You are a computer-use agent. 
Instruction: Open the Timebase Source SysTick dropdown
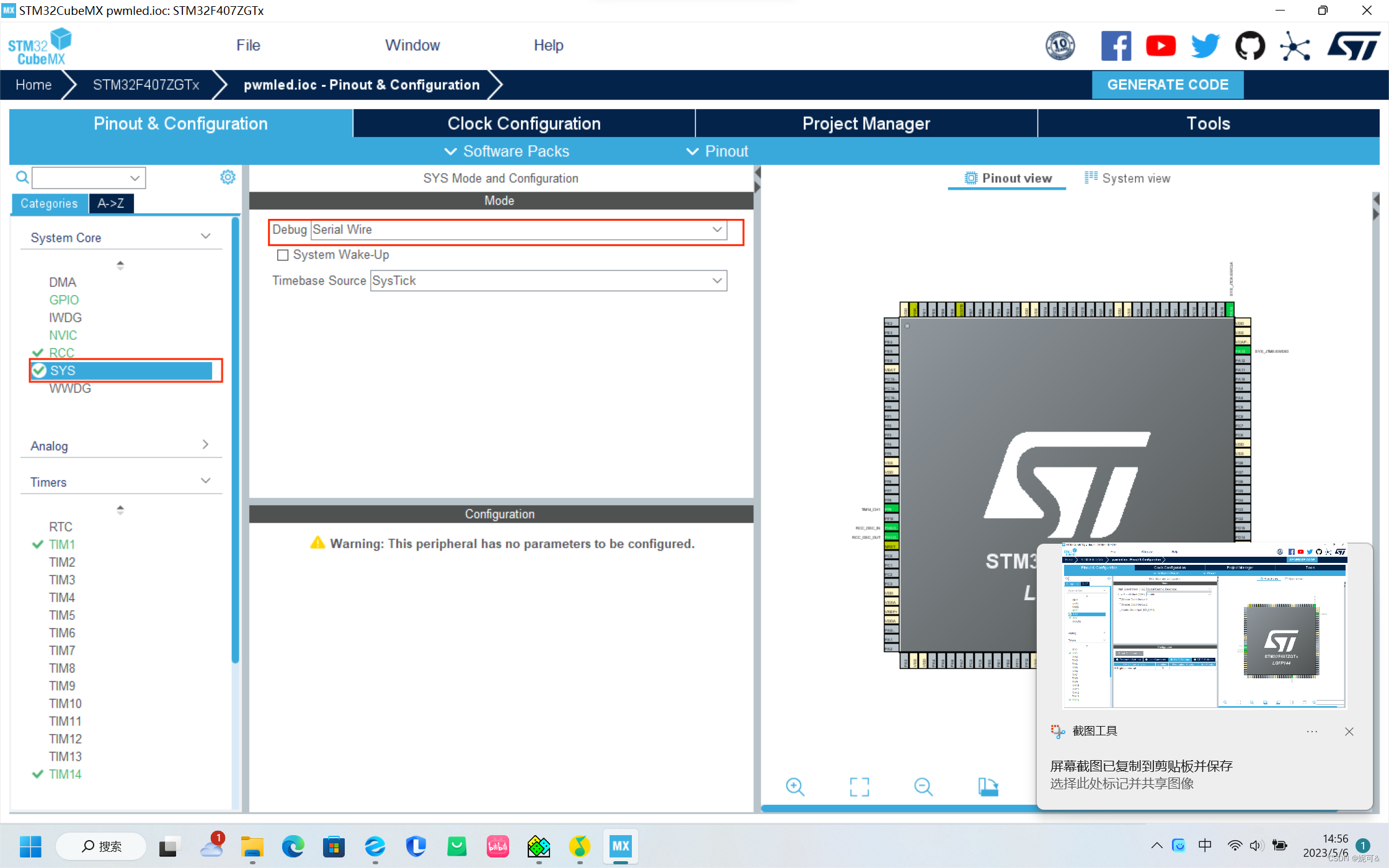click(548, 281)
